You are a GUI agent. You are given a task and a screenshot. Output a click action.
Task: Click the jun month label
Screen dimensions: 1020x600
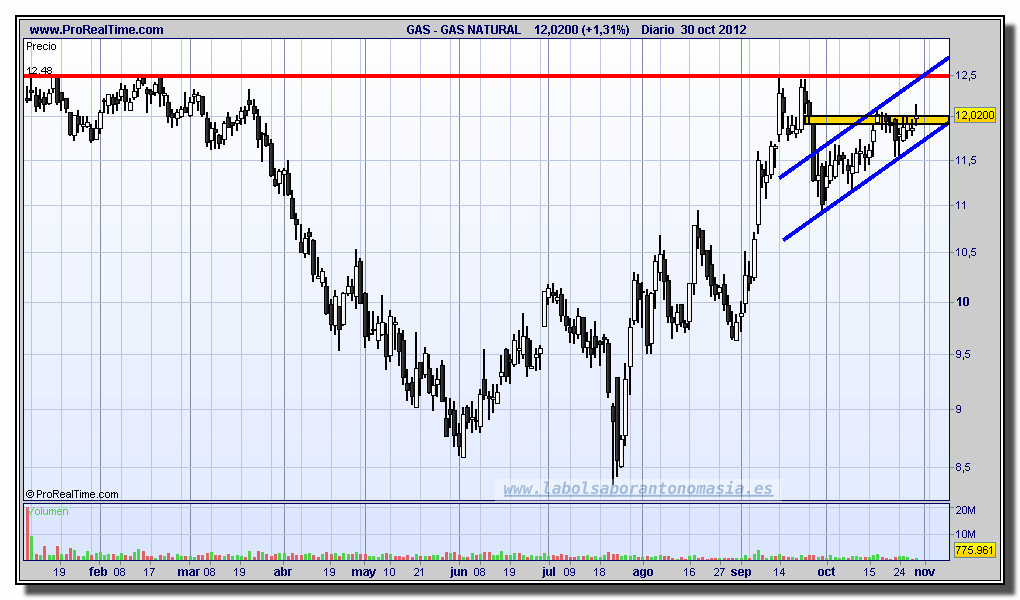tap(459, 572)
